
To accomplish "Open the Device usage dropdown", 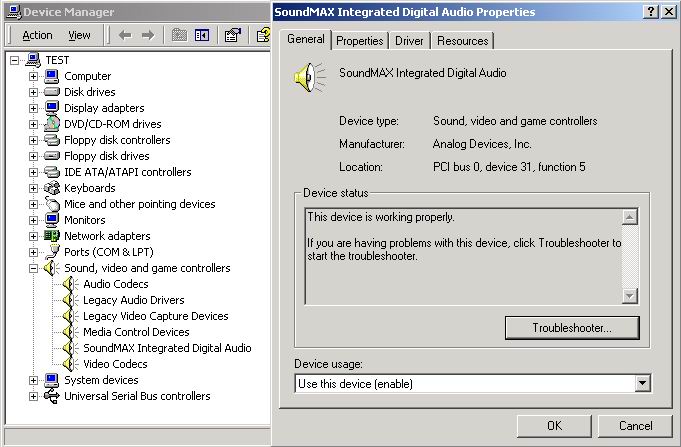I will point(642,384).
